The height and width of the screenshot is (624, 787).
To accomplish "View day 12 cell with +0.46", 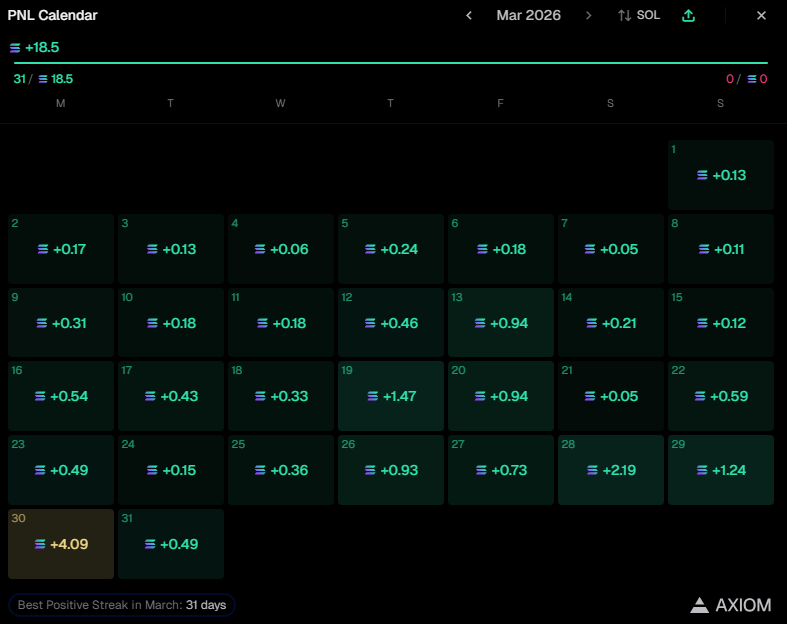I will pos(390,322).
